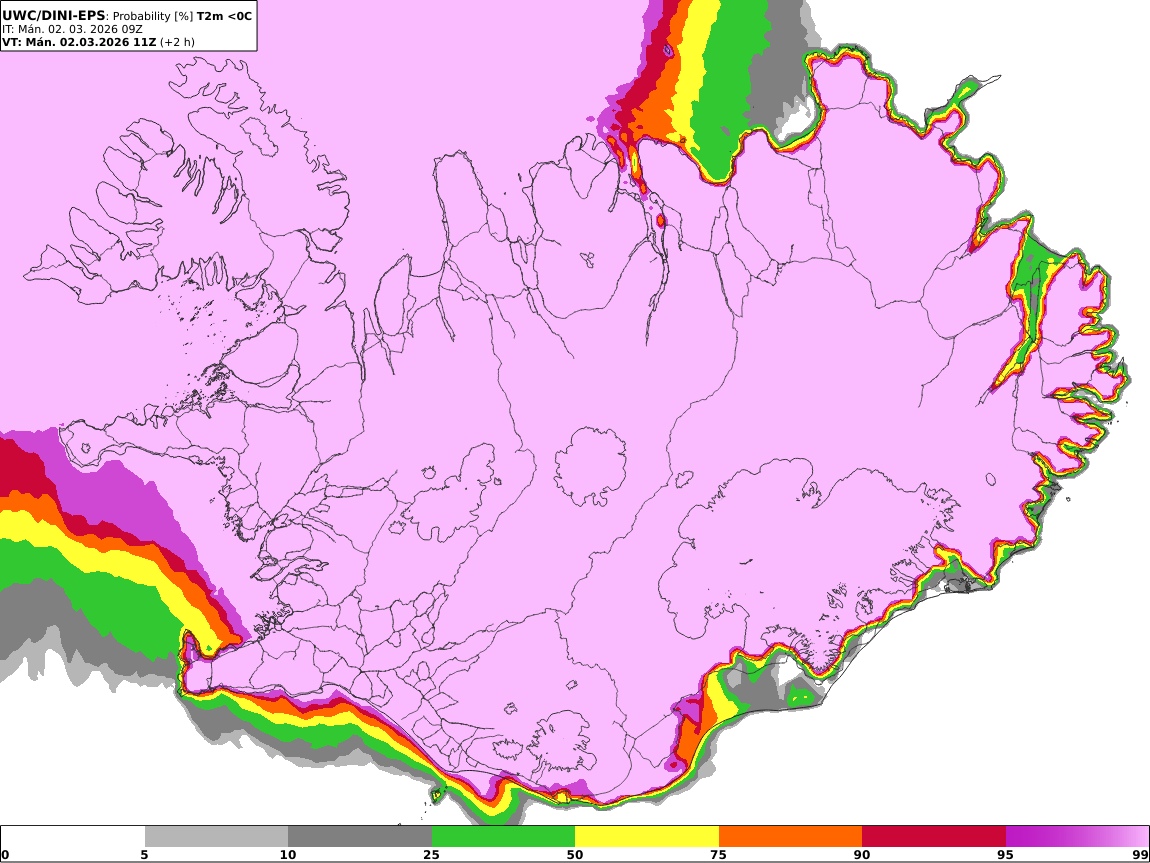The image size is (1150, 863).
Task: Click the light gray 5–10% legend swatch
Action: click(x=216, y=837)
